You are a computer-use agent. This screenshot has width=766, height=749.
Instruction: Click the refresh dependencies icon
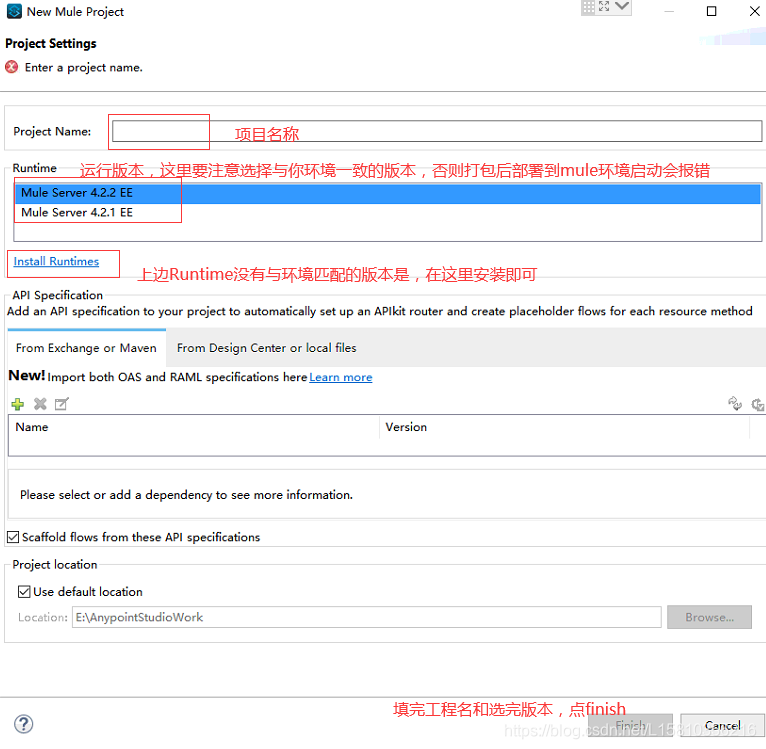point(735,404)
